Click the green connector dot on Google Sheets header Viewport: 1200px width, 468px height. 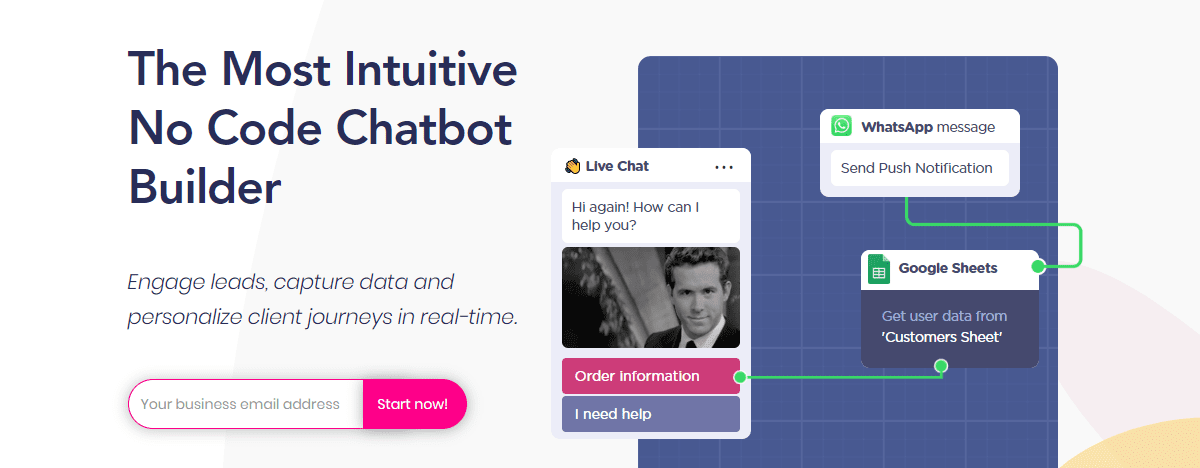pos(1038,266)
